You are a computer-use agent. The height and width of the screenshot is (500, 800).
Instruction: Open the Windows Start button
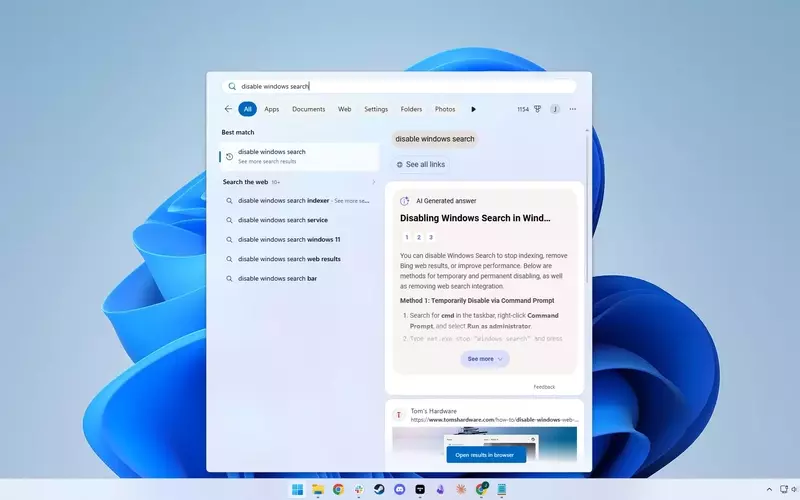click(x=297, y=489)
